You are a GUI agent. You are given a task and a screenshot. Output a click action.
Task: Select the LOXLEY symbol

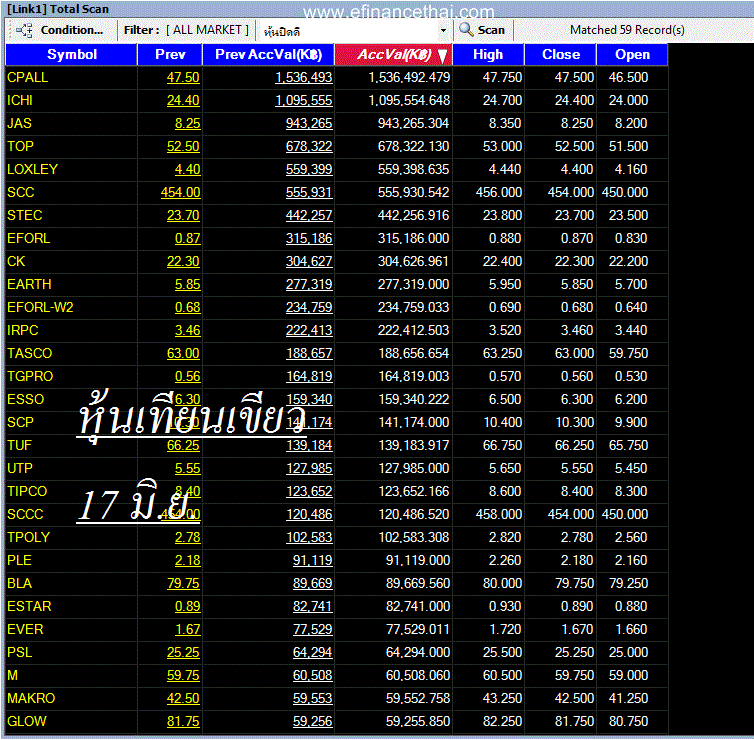point(32,169)
